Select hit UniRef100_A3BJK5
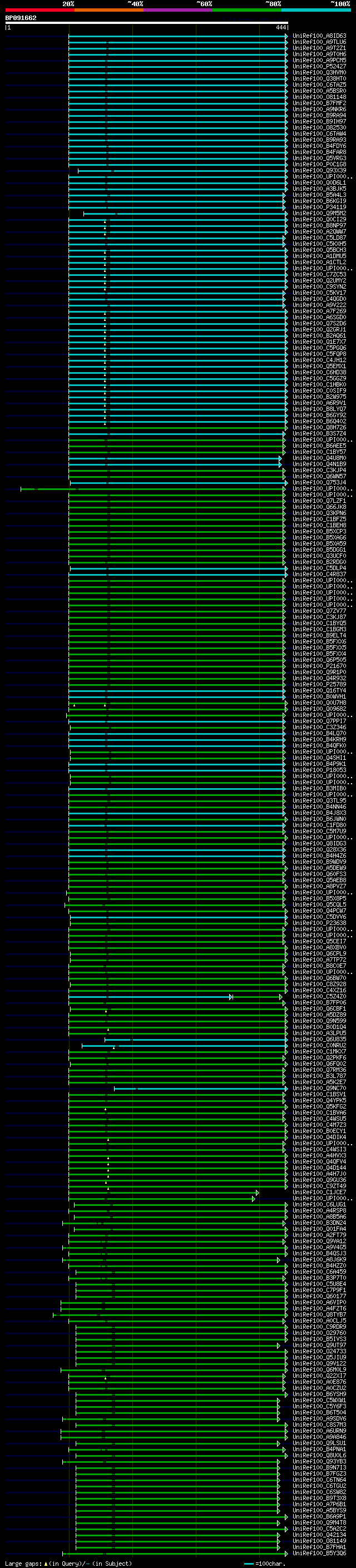 pyautogui.click(x=319, y=189)
